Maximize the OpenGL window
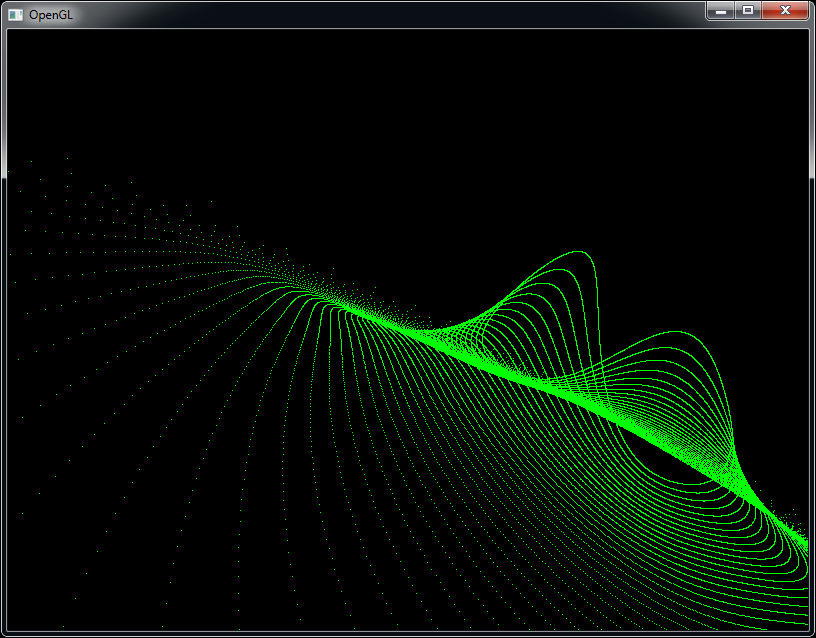 point(748,11)
